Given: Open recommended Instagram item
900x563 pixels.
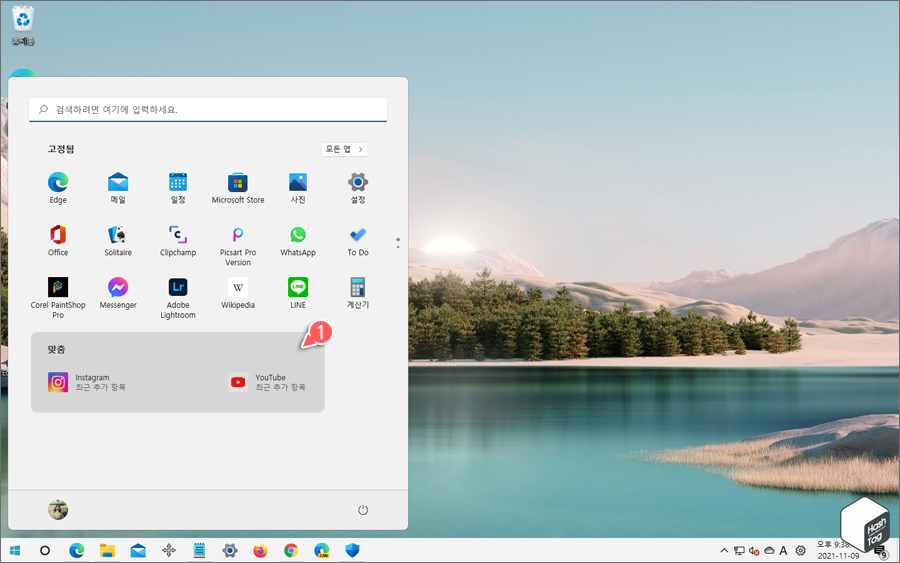Looking at the screenshot, I should click(x=87, y=382).
